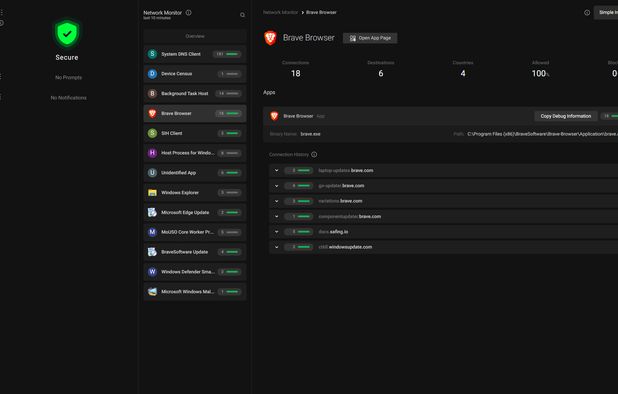Select System DNS Client in the app list

pos(195,54)
